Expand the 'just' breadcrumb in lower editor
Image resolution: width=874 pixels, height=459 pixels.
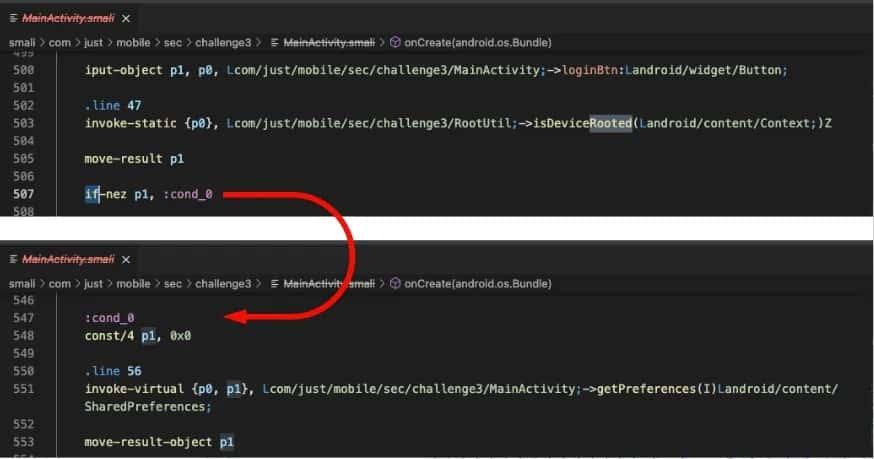click(x=93, y=284)
